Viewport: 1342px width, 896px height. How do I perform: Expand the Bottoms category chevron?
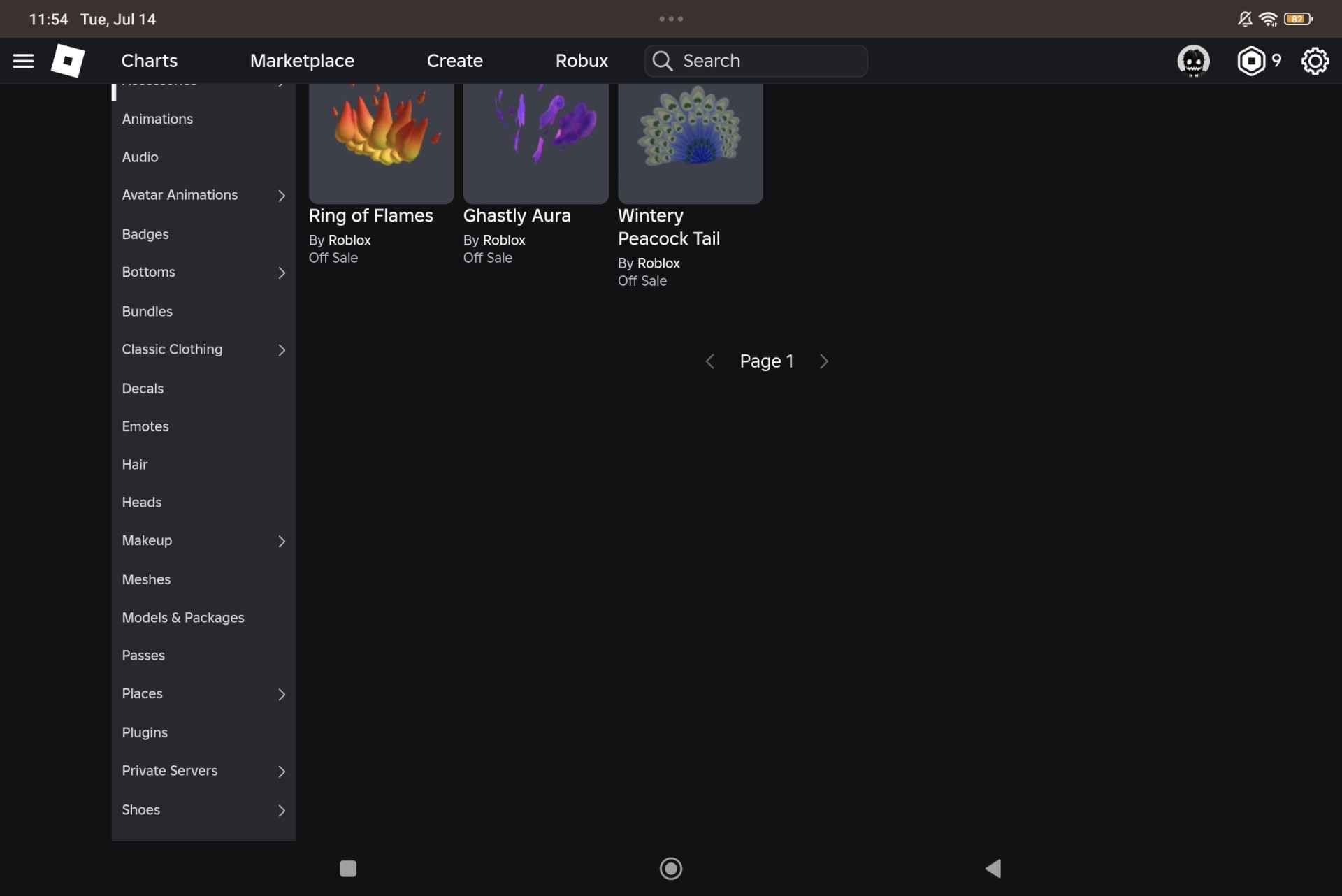click(282, 273)
